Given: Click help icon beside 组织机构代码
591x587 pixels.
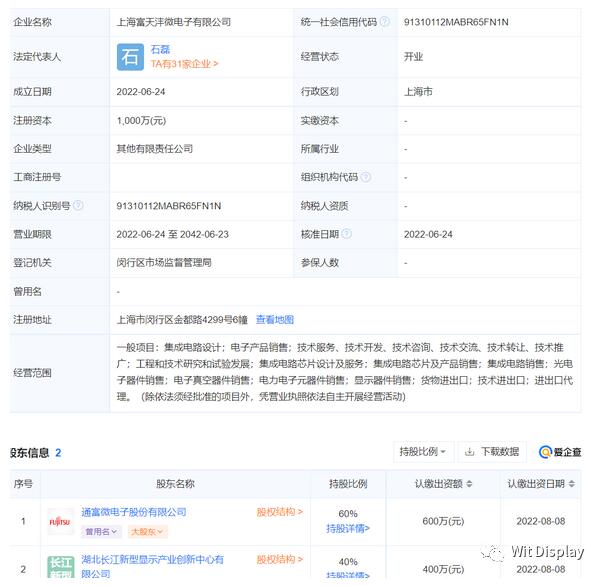Looking at the screenshot, I should tap(366, 177).
